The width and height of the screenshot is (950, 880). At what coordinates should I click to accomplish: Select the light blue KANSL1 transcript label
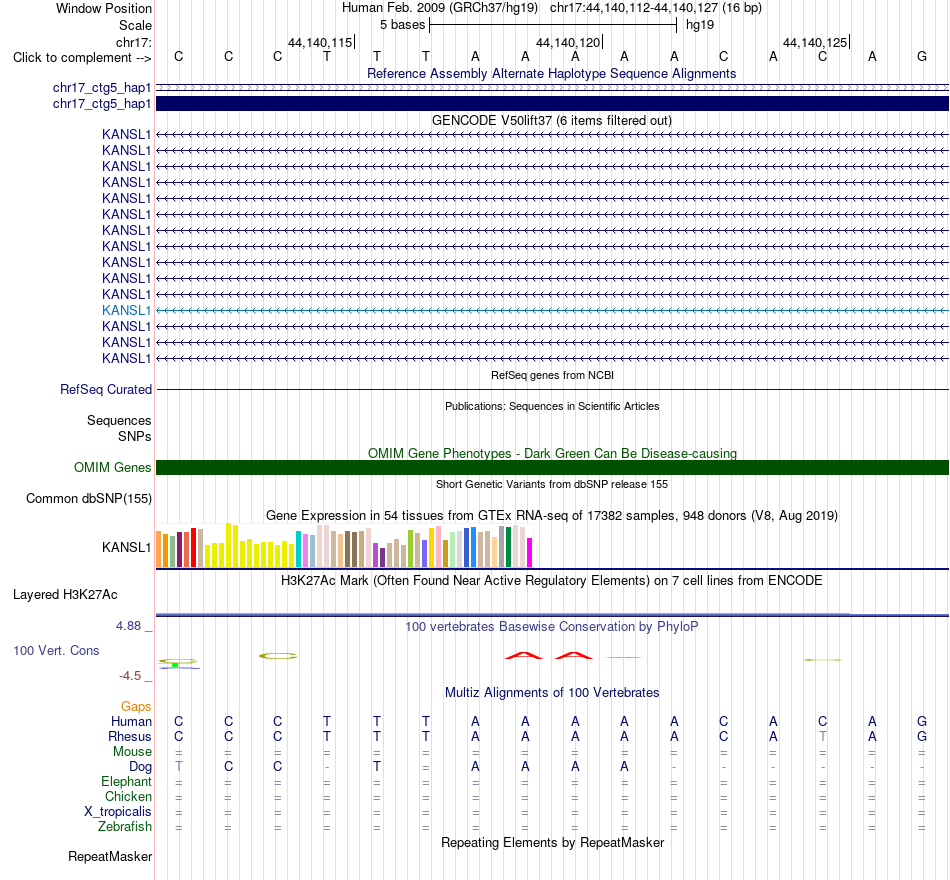126,310
